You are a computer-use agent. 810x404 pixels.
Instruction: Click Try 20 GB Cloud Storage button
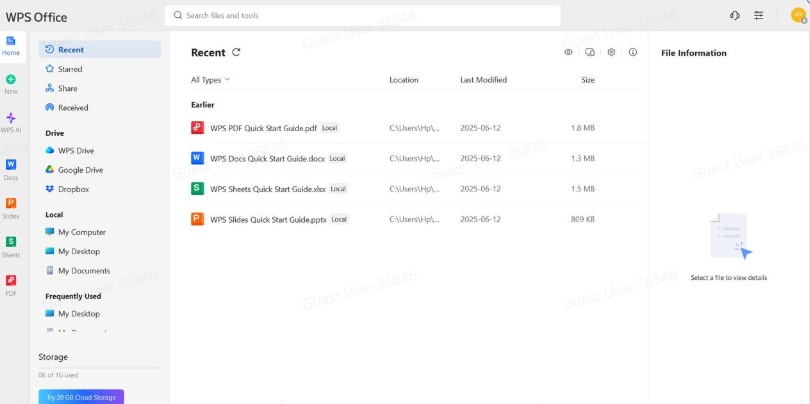81,397
